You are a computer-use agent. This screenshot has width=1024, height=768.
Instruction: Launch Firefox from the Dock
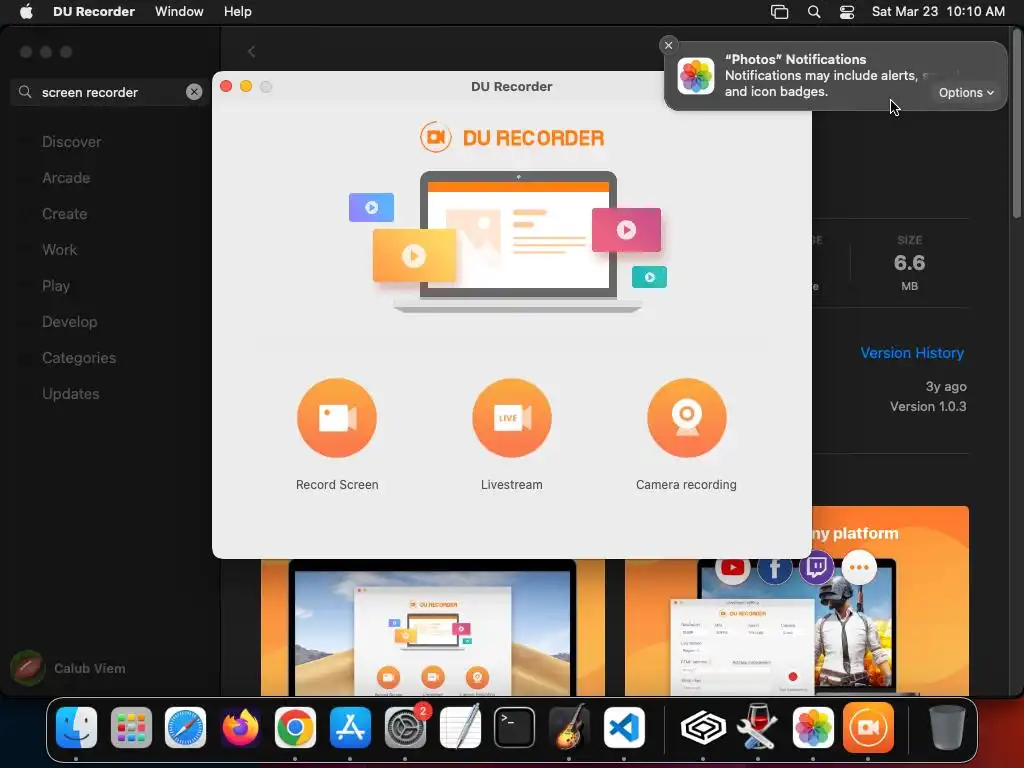[x=240, y=727]
